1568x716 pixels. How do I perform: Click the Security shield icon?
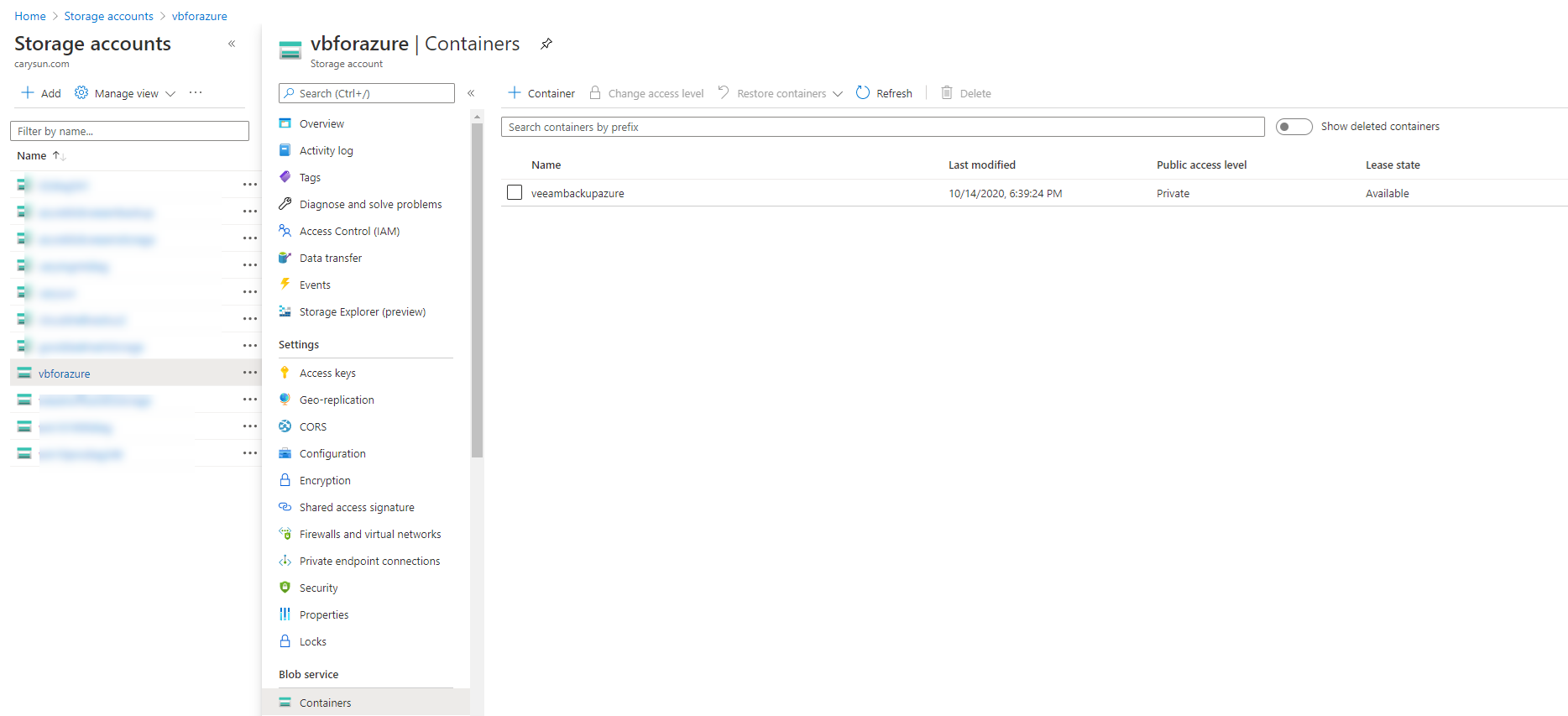pos(285,588)
